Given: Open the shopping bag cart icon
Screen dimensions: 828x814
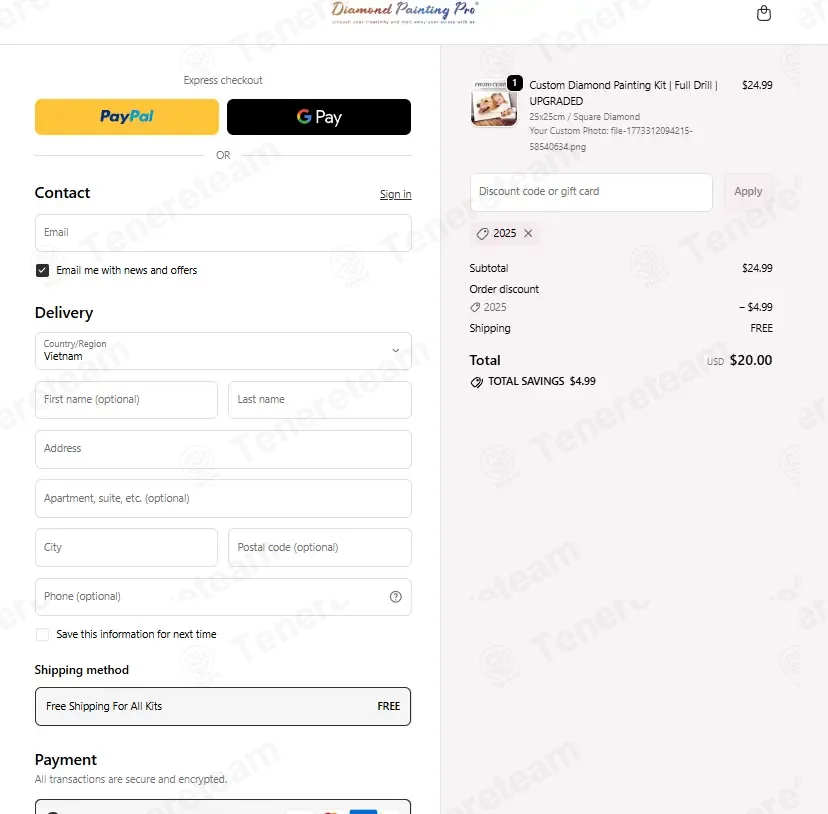Looking at the screenshot, I should 764,13.
